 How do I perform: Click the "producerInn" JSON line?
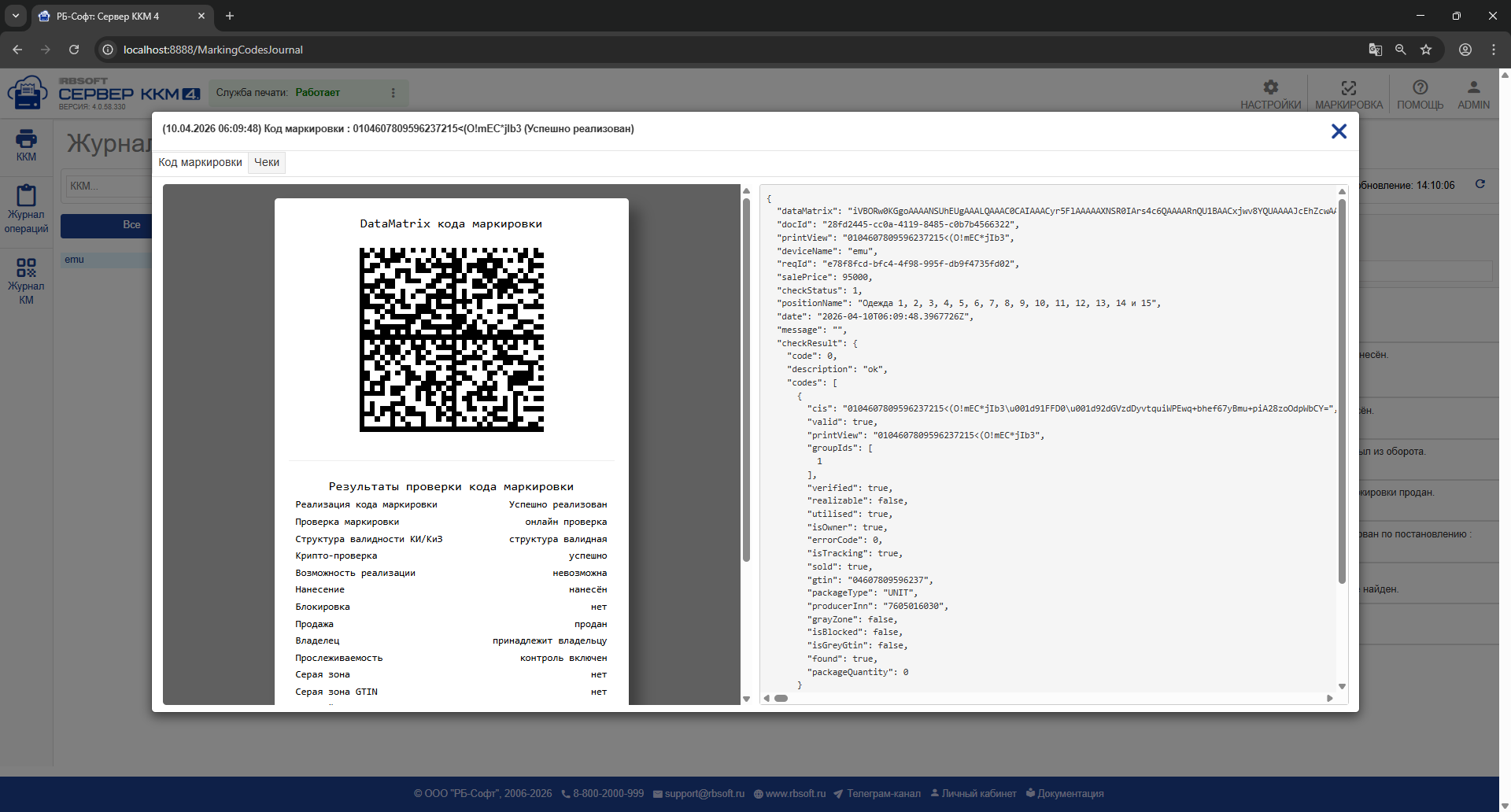click(877, 606)
